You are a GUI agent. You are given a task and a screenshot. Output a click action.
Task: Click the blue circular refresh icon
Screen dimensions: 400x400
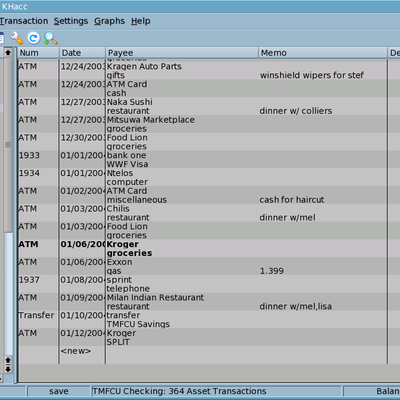click(x=33, y=38)
